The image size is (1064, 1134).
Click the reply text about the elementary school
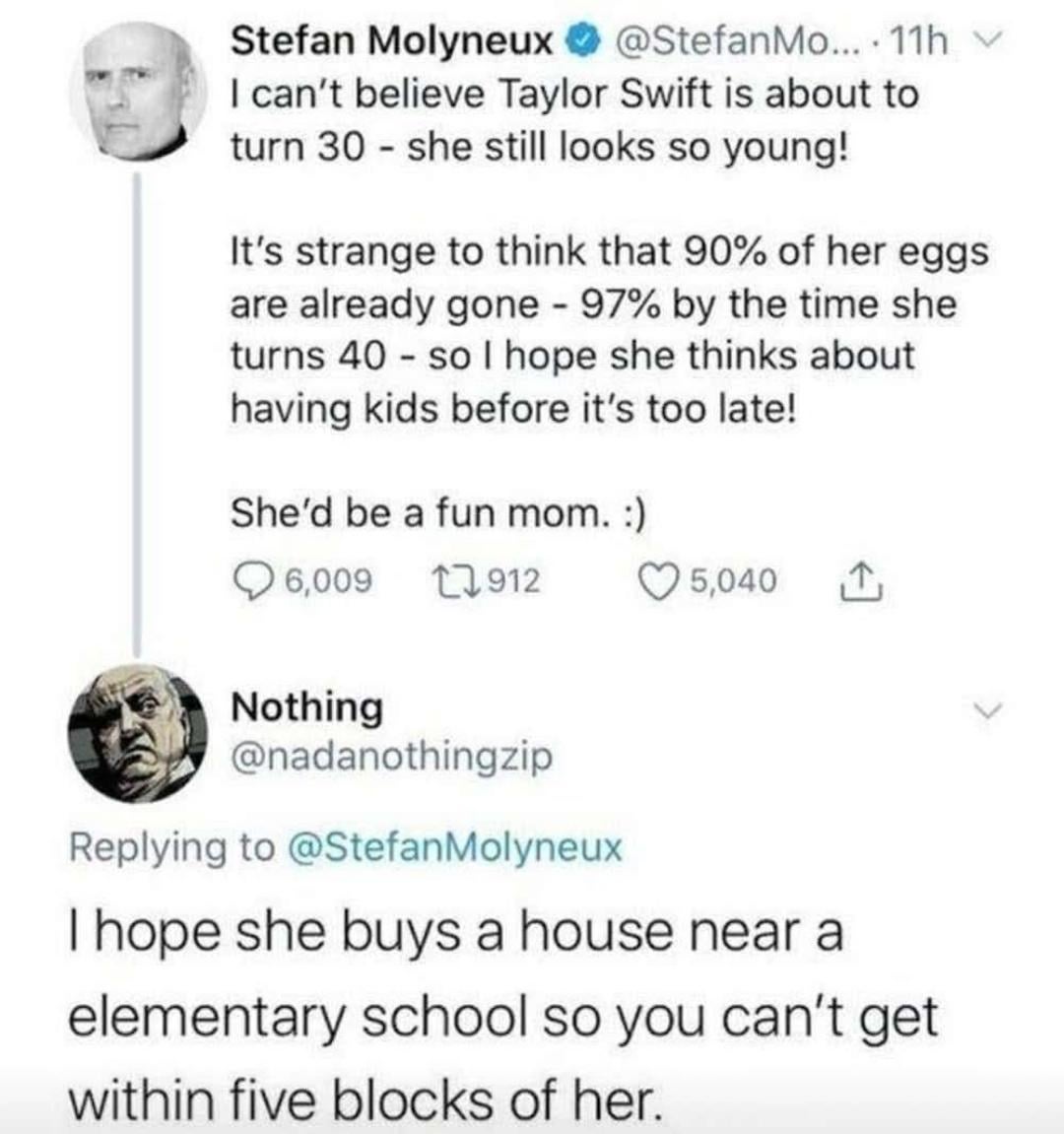pos(502,1015)
